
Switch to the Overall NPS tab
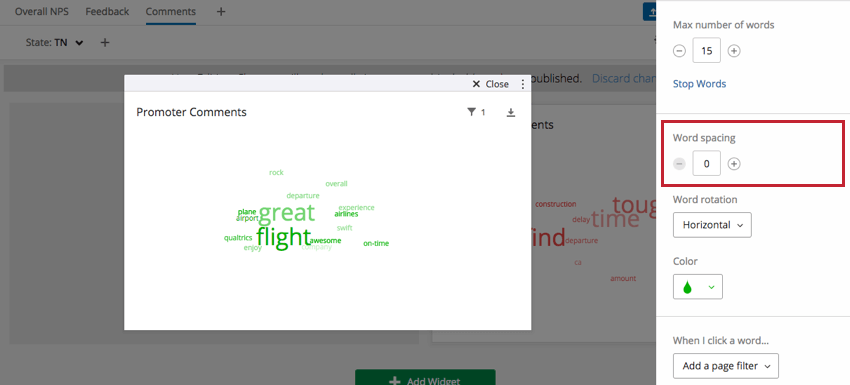click(42, 11)
